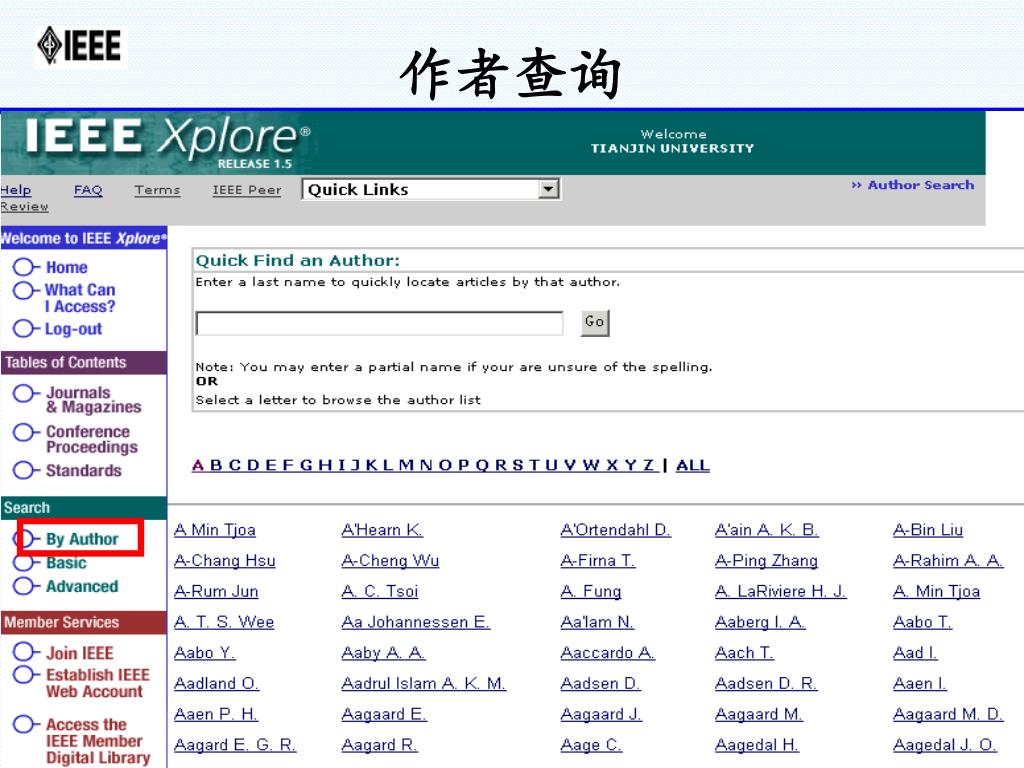Open author A. C. Tsoi

point(379,592)
